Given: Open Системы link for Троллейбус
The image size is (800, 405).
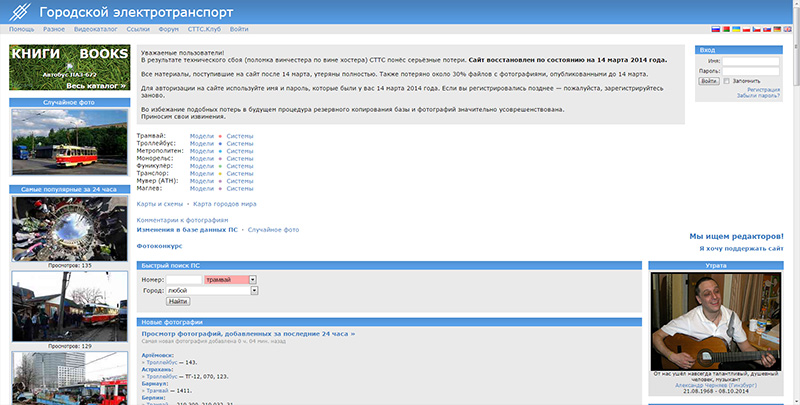Looking at the screenshot, I should pos(240,144).
